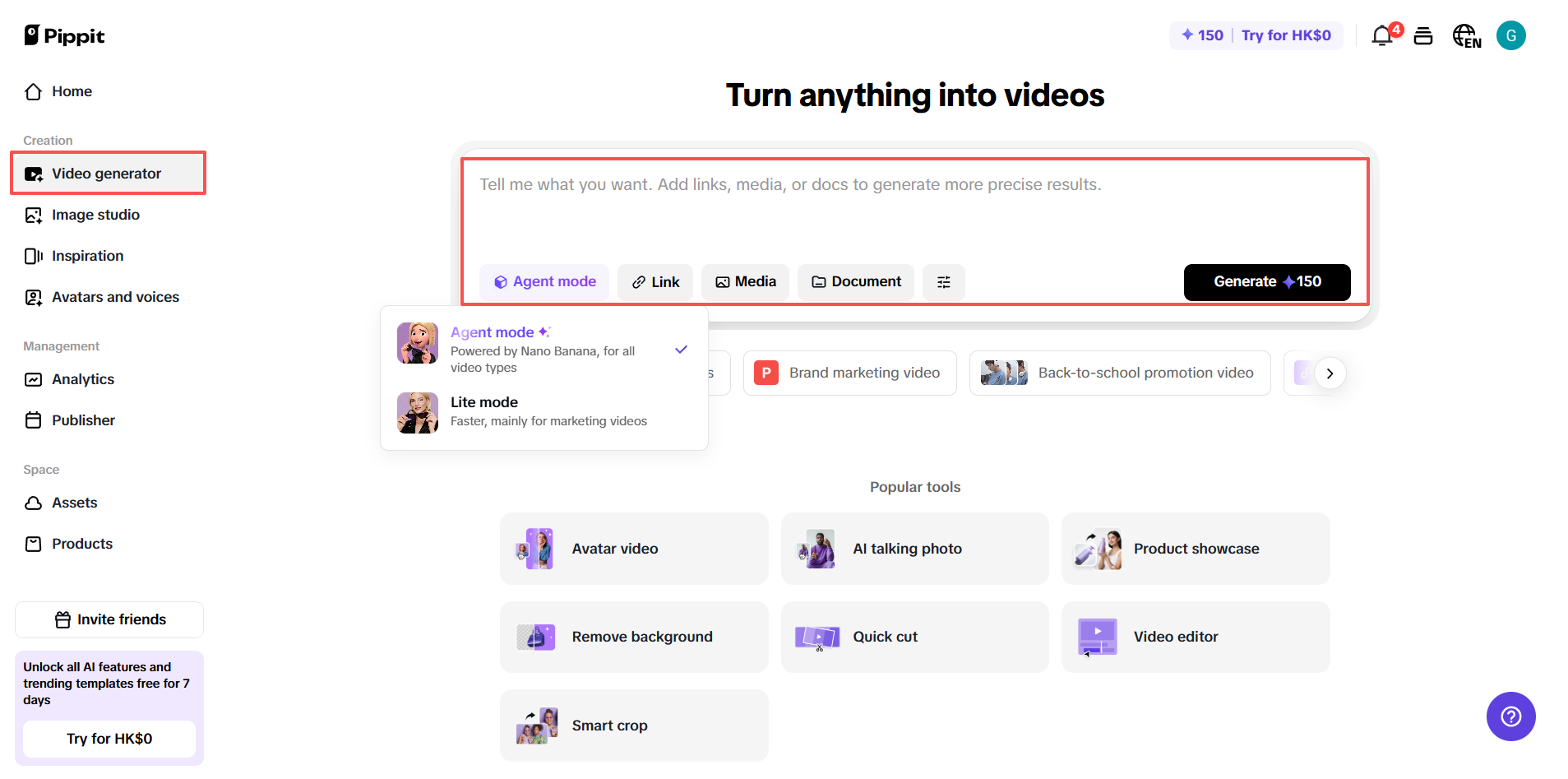Switch to Lite mode for marketing videos

coord(543,410)
